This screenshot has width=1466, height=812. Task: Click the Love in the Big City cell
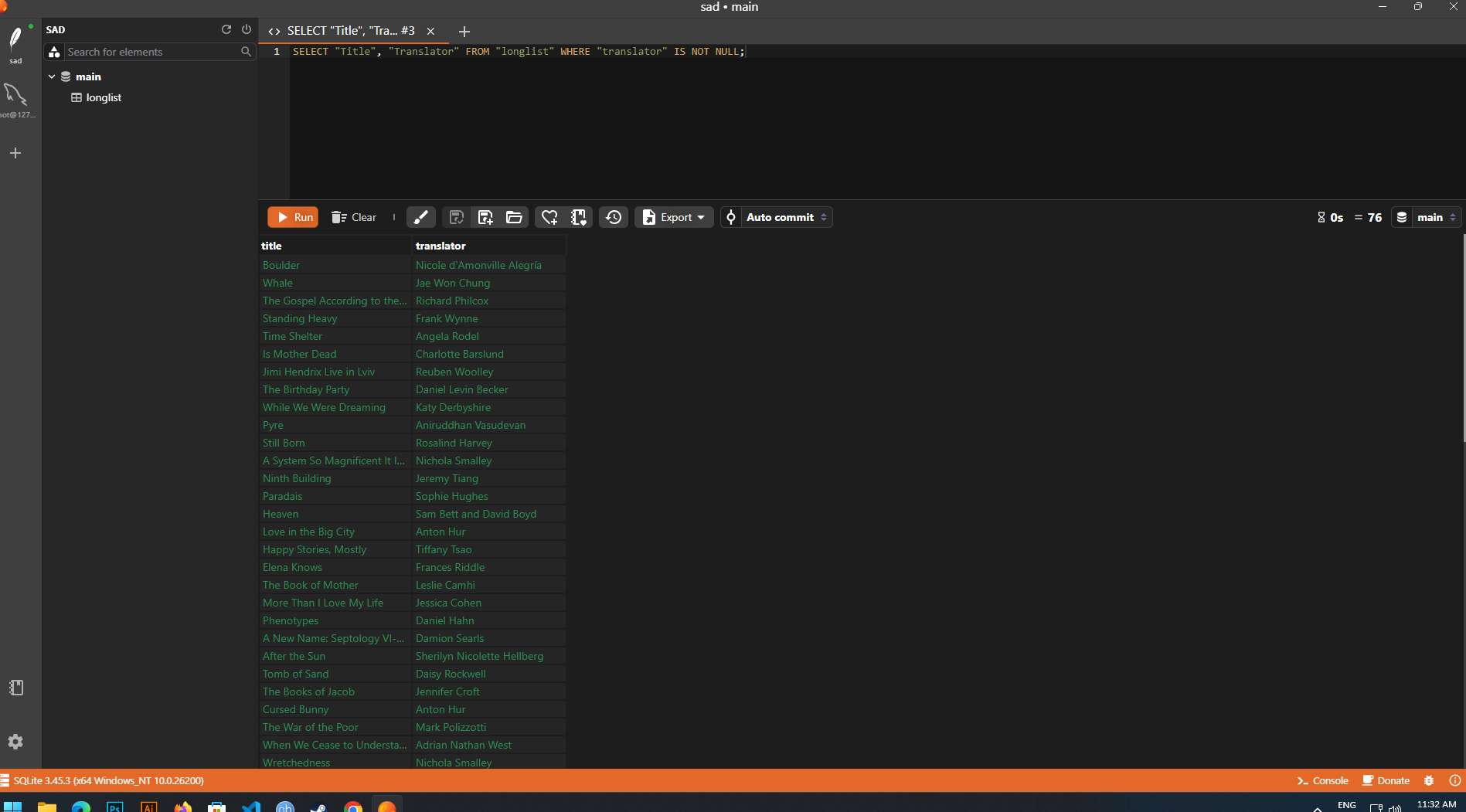tap(335, 532)
